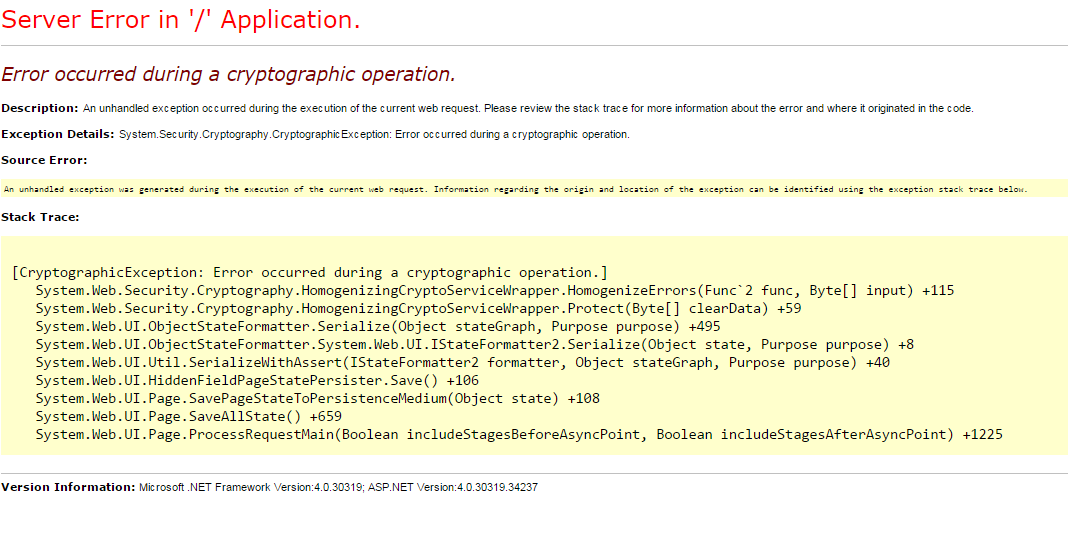Viewport: 1068px width, 538px height.
Task: Click the [CryptographicException] first stack trace line
Action: point(310,272)
